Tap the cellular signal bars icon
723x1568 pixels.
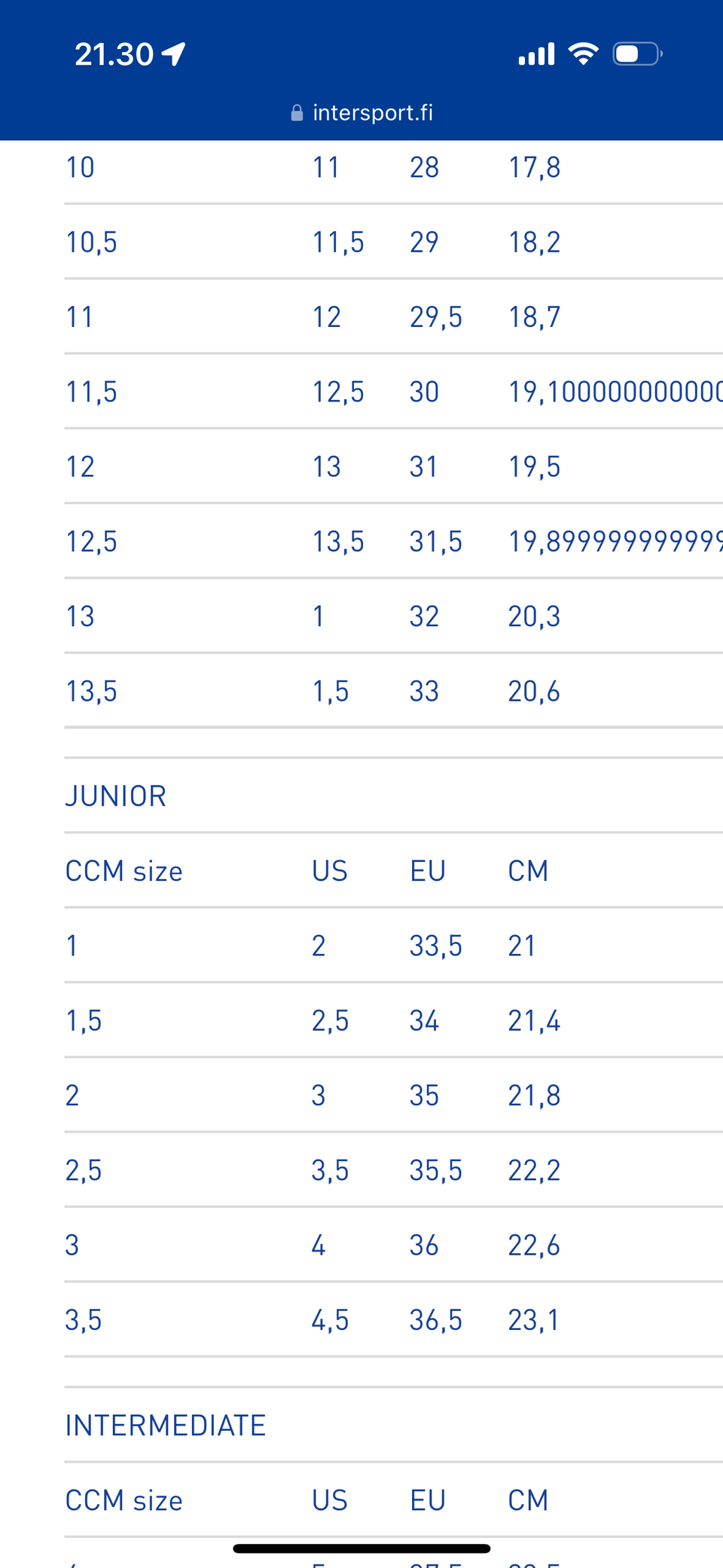click(536, 54)
